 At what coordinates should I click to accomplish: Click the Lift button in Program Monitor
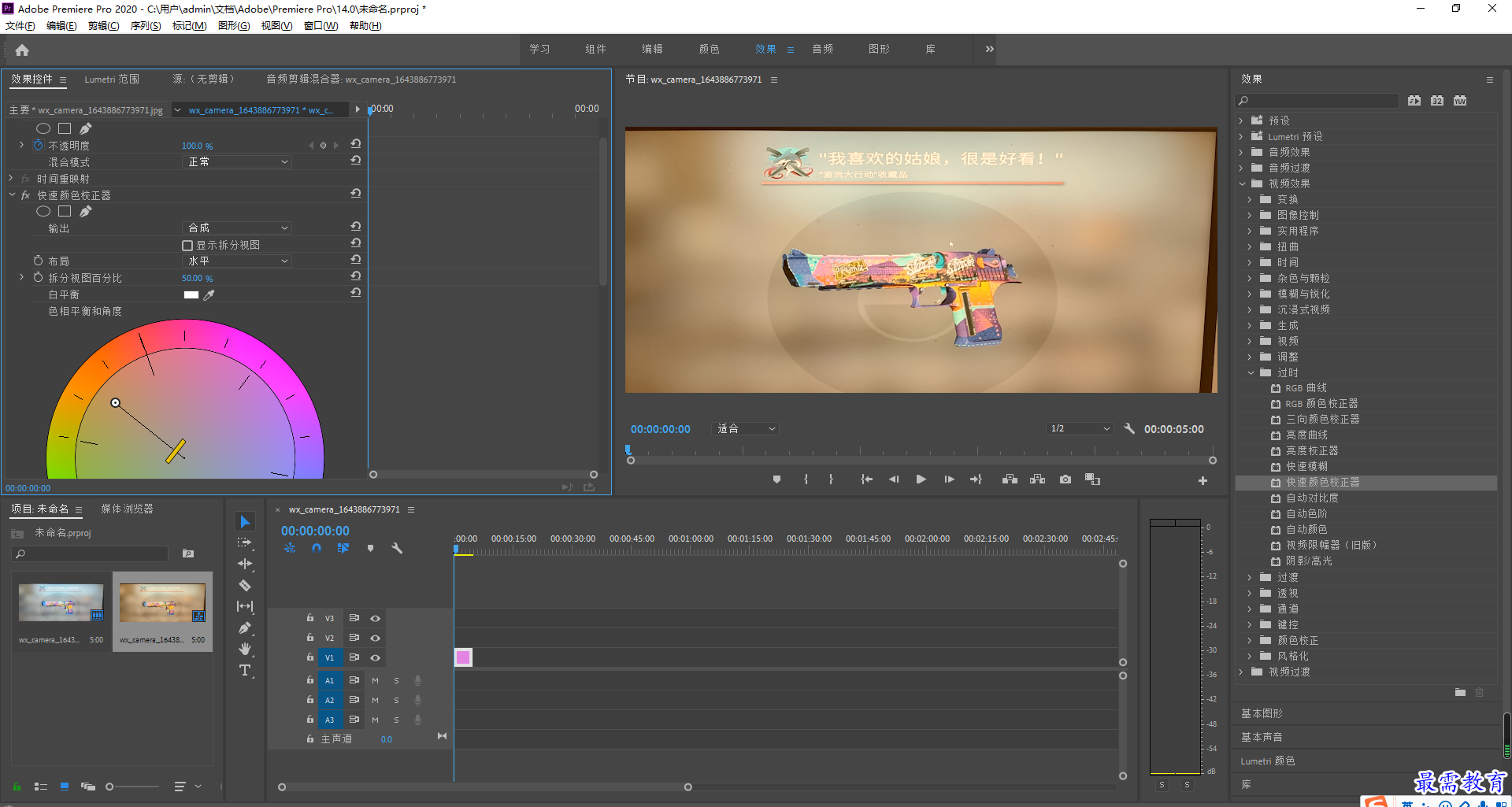[x=1010, y=479]
